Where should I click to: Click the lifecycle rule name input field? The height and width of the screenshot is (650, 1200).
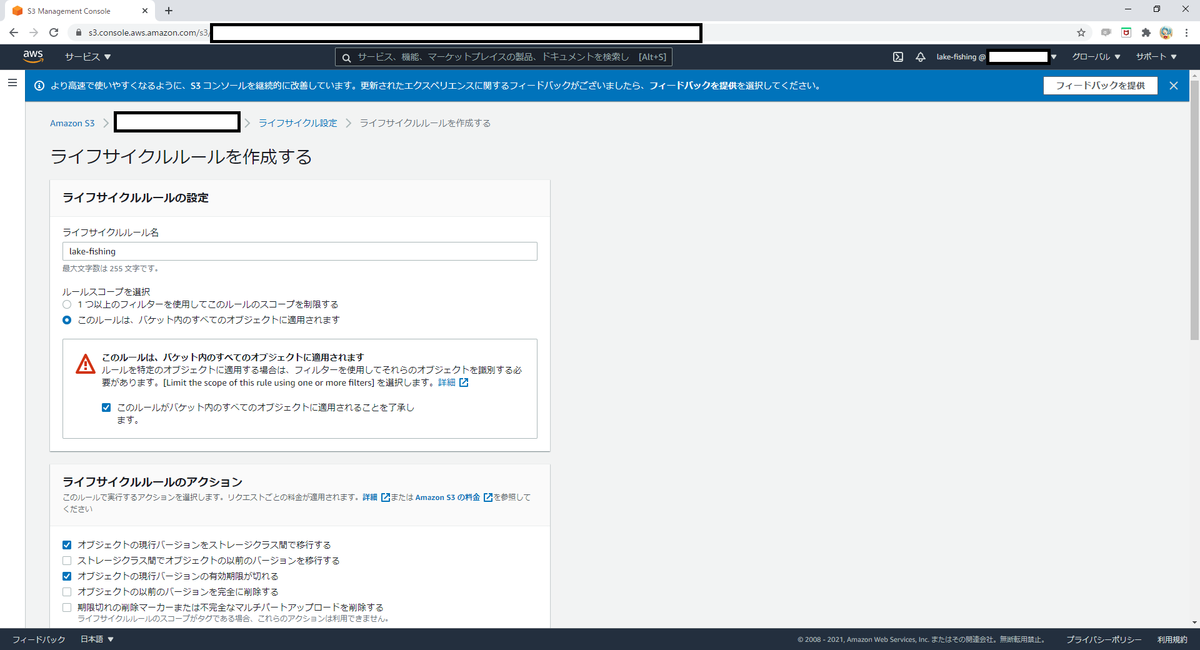point(299,252)
